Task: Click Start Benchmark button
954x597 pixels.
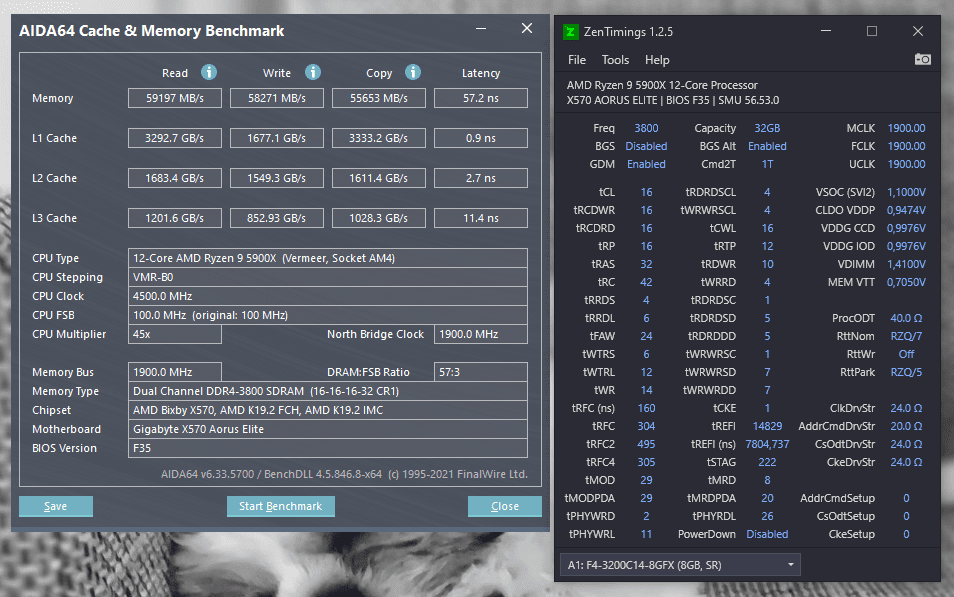Action: click(x=280, y=506)
